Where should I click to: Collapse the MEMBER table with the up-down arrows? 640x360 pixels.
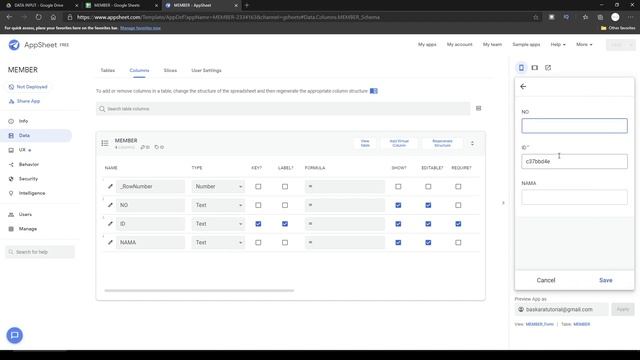[x=472, y=143]
